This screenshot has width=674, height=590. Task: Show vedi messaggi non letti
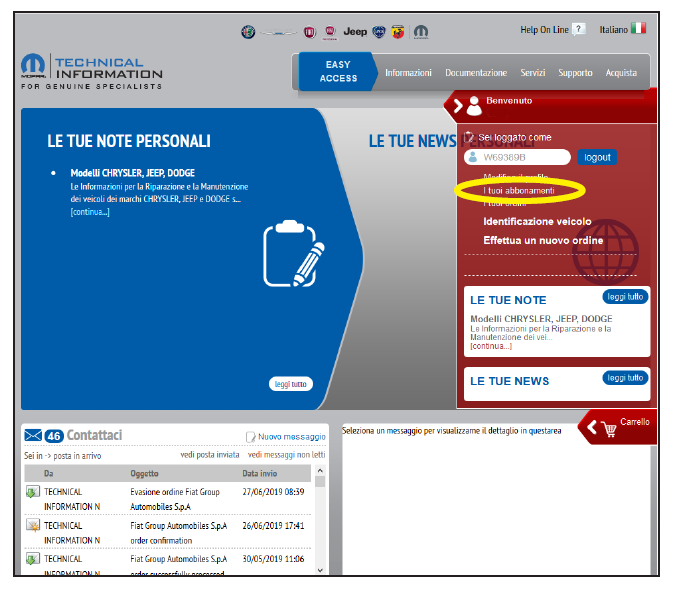tap(286, 455)
